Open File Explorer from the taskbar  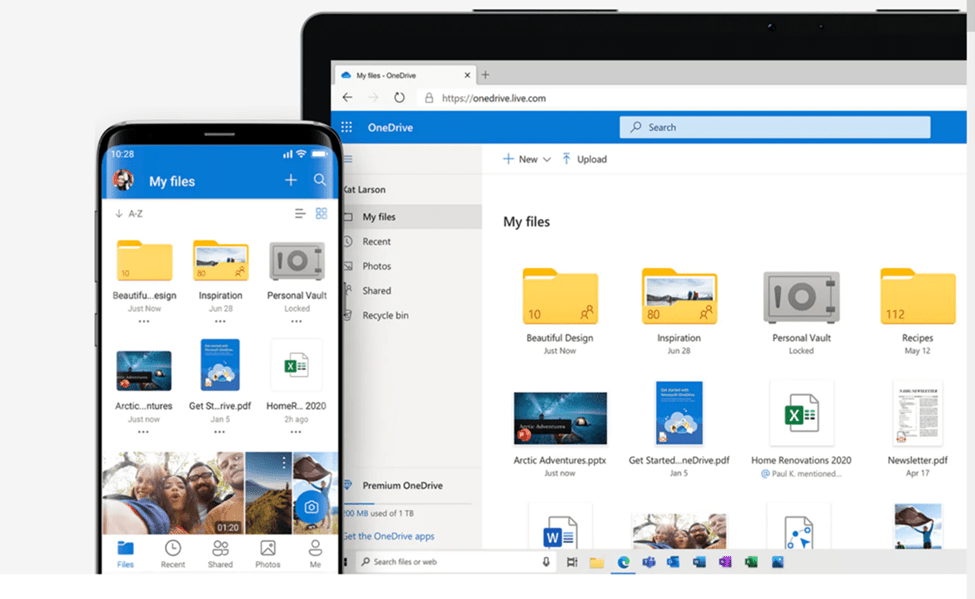click(597, 562)
